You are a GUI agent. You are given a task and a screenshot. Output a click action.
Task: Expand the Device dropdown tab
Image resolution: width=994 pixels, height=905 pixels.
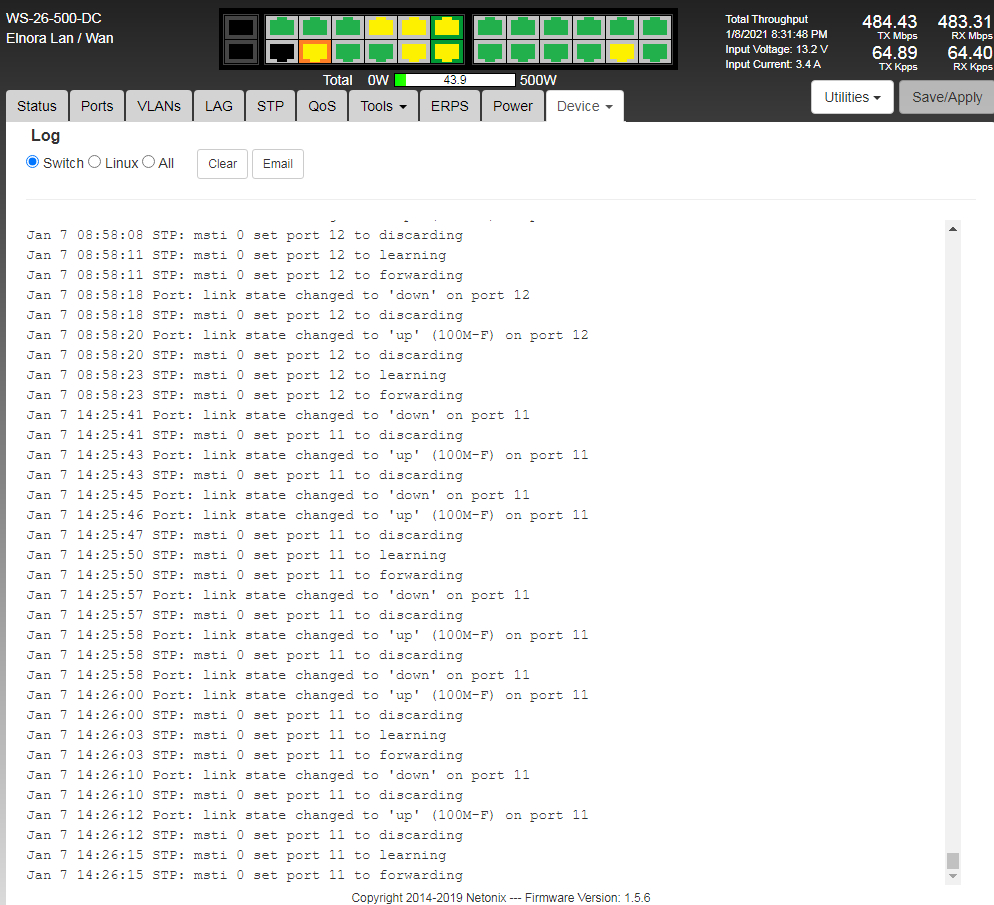tap(584, 106)
